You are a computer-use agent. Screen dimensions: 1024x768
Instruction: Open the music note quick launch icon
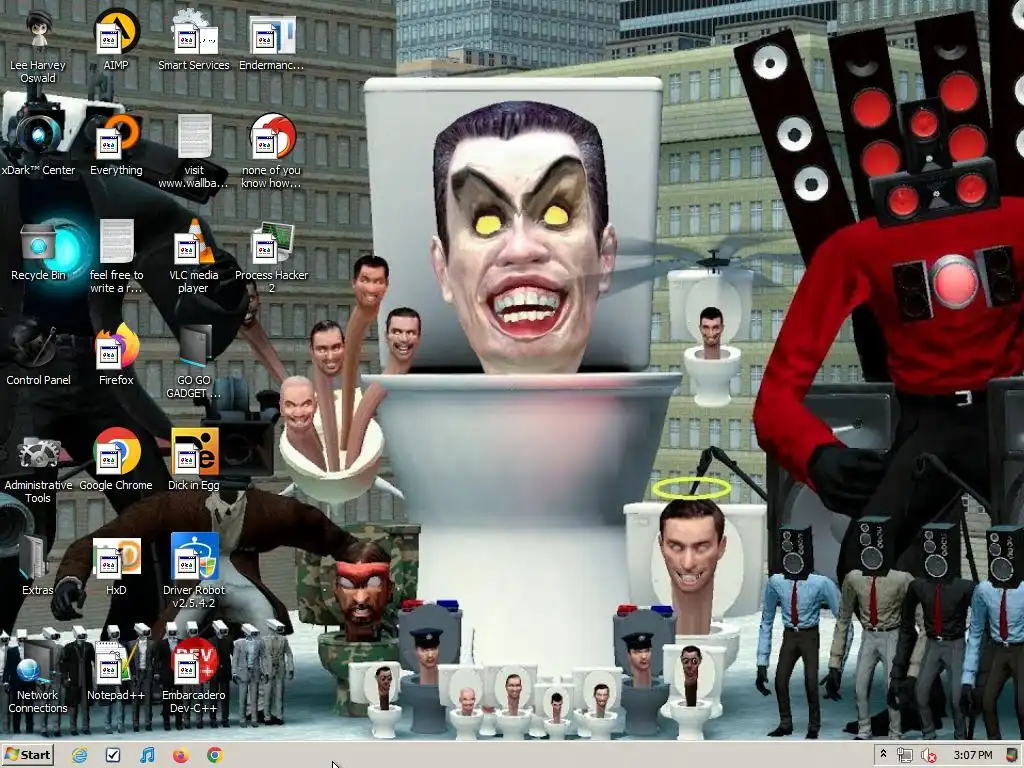[x=147, y=756]
